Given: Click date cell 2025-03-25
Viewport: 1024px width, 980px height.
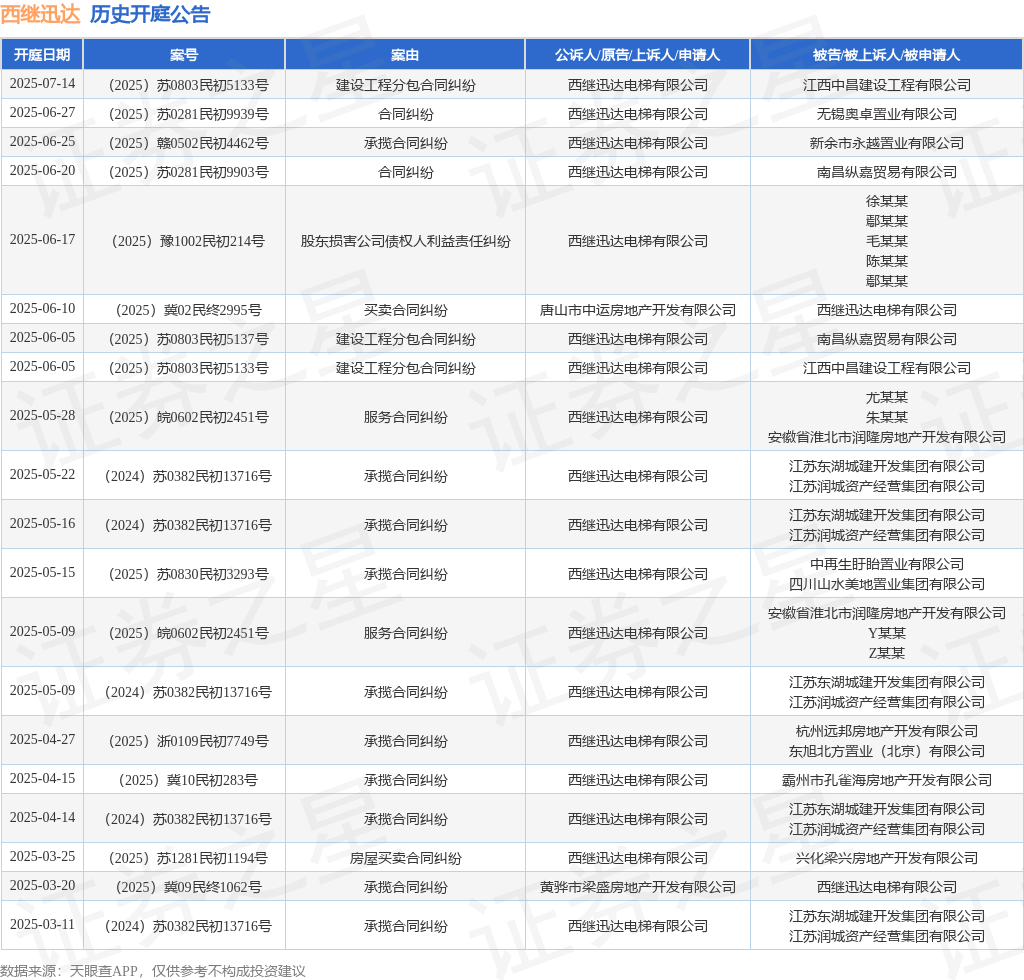Looking at the screenshot, I should point(42,857).
